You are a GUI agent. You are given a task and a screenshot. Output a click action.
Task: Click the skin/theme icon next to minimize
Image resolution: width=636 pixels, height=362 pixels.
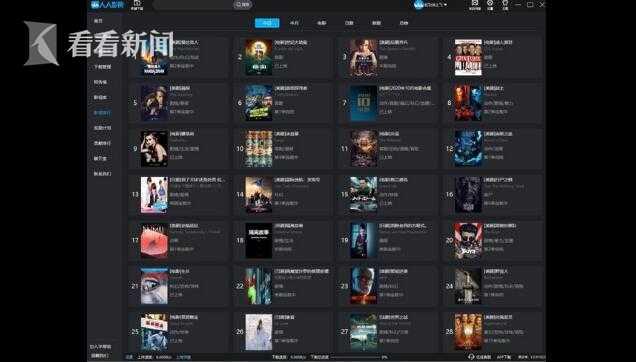coord(505,4)
